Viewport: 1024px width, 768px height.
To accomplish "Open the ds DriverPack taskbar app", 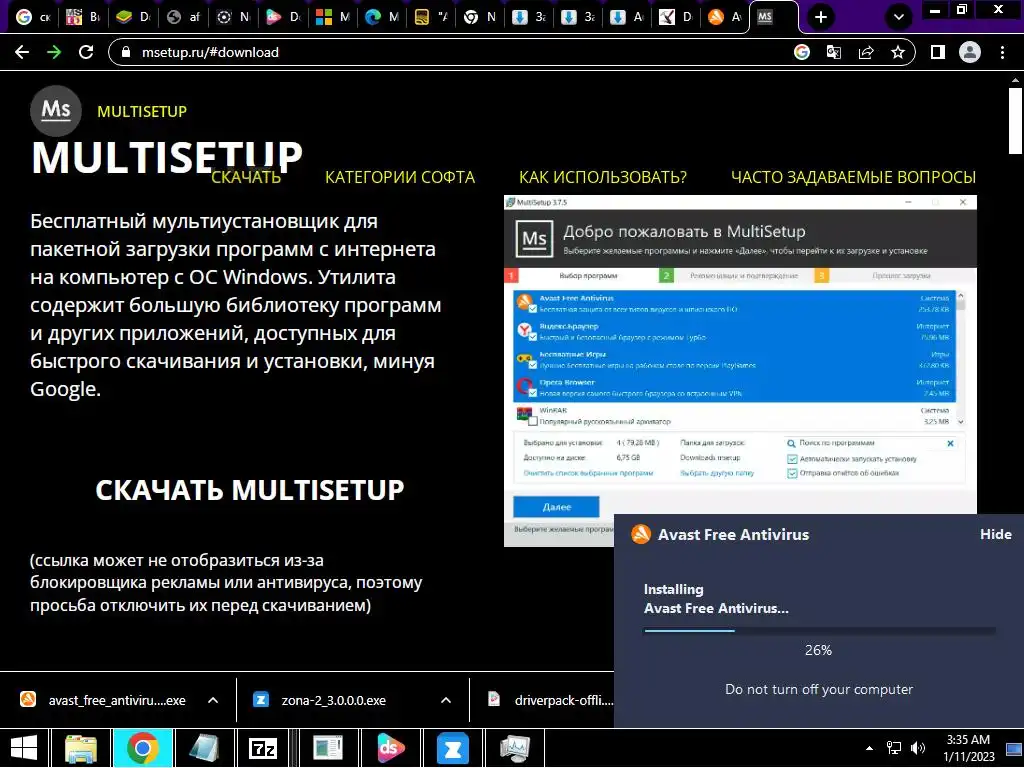I will (x=390, y=748).
